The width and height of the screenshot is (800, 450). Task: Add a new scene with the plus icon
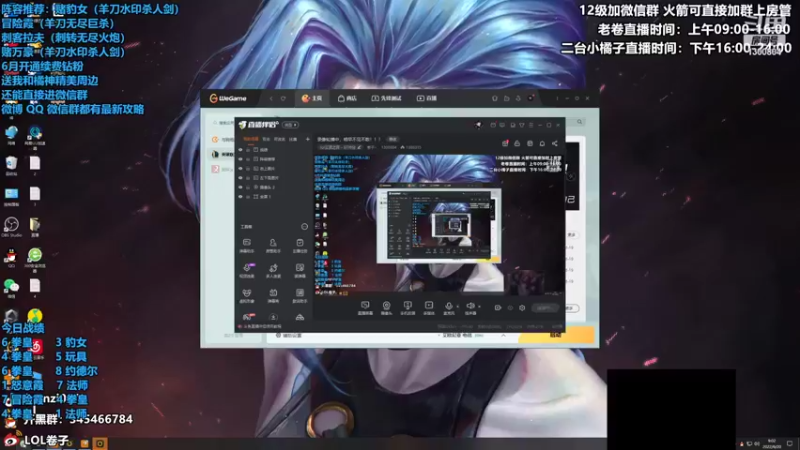[x=308, y=139]
